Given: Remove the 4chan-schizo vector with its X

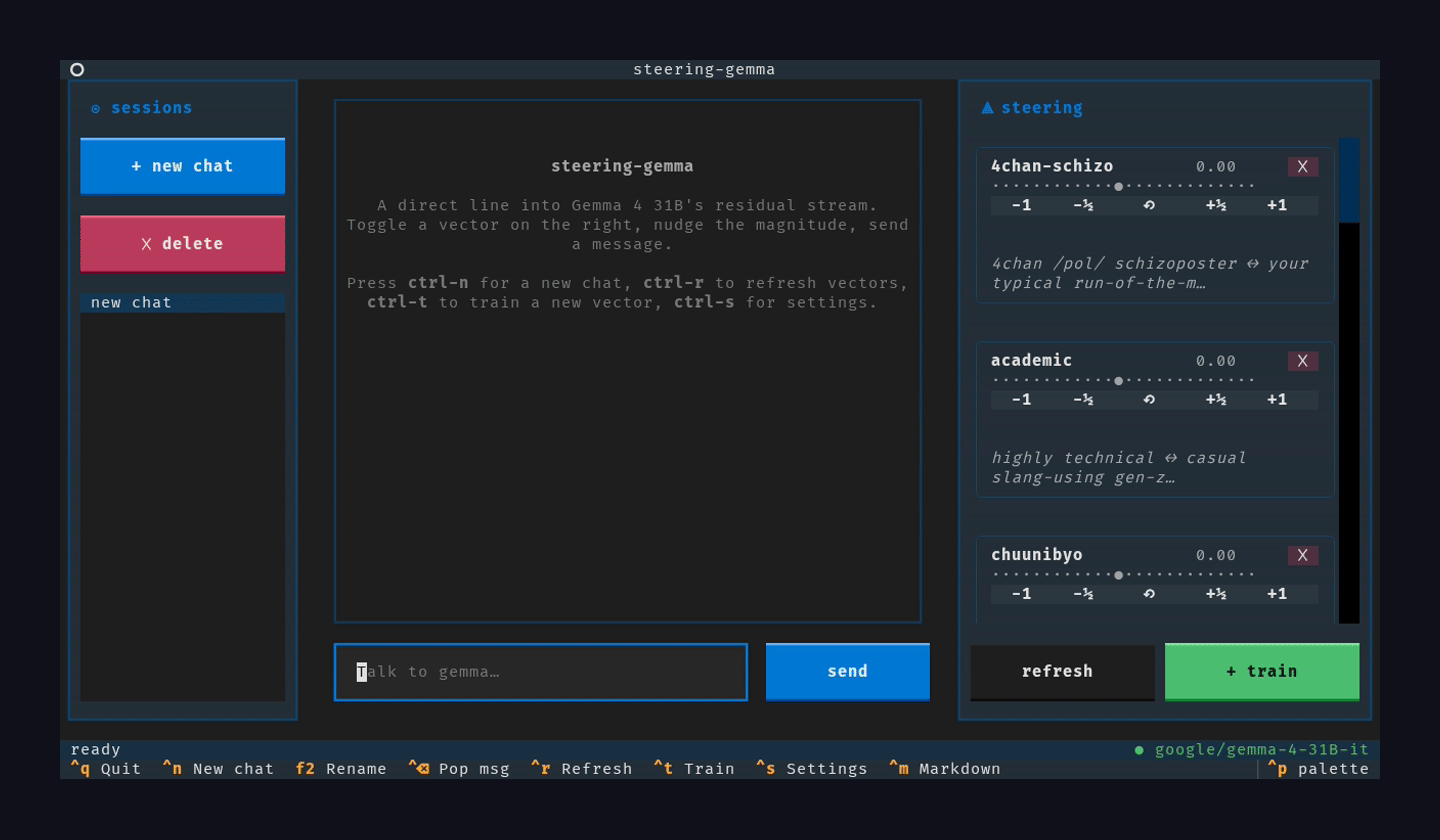Looking at the screenshot, I should coord(1303,167).
